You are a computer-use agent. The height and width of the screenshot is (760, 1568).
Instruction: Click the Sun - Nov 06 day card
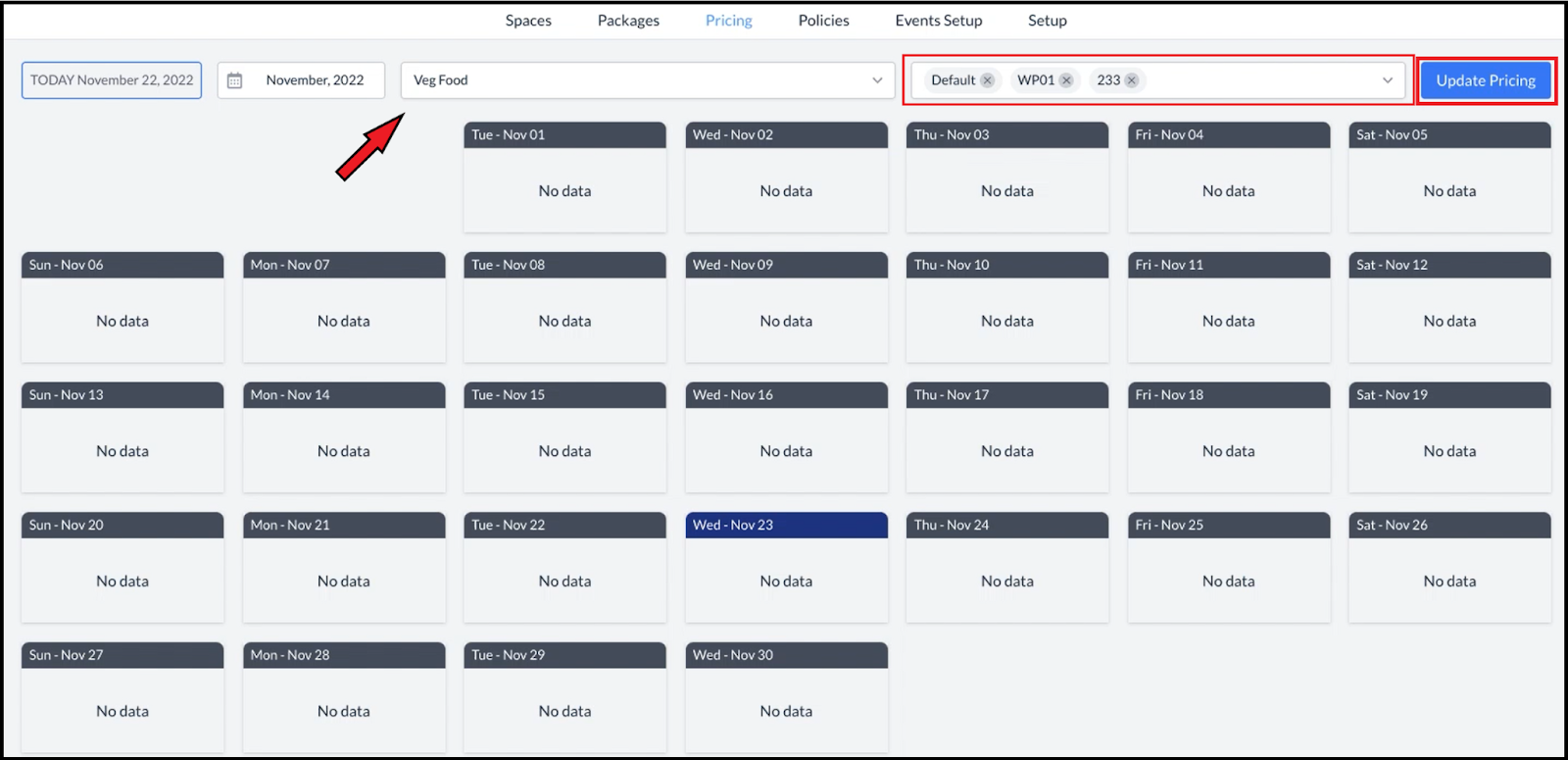click(x=122, y=306)
